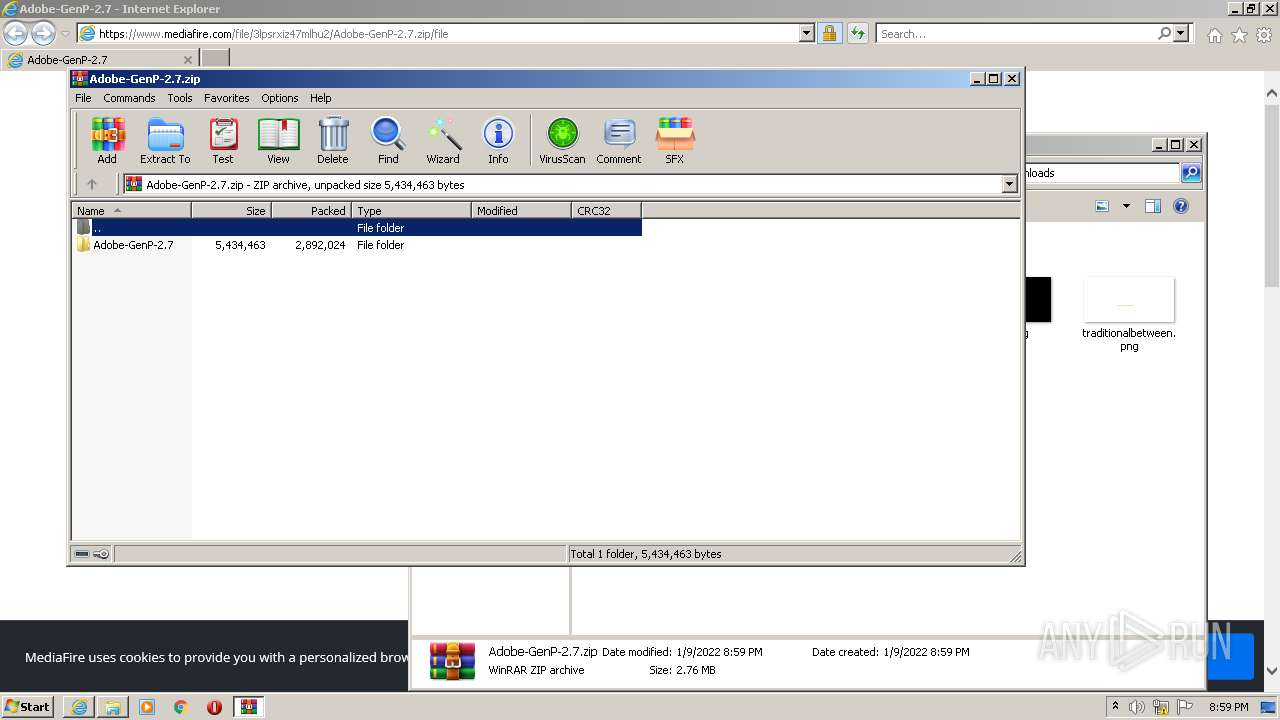
Task: Open IE Tools gear icon
Action: 1264,35
